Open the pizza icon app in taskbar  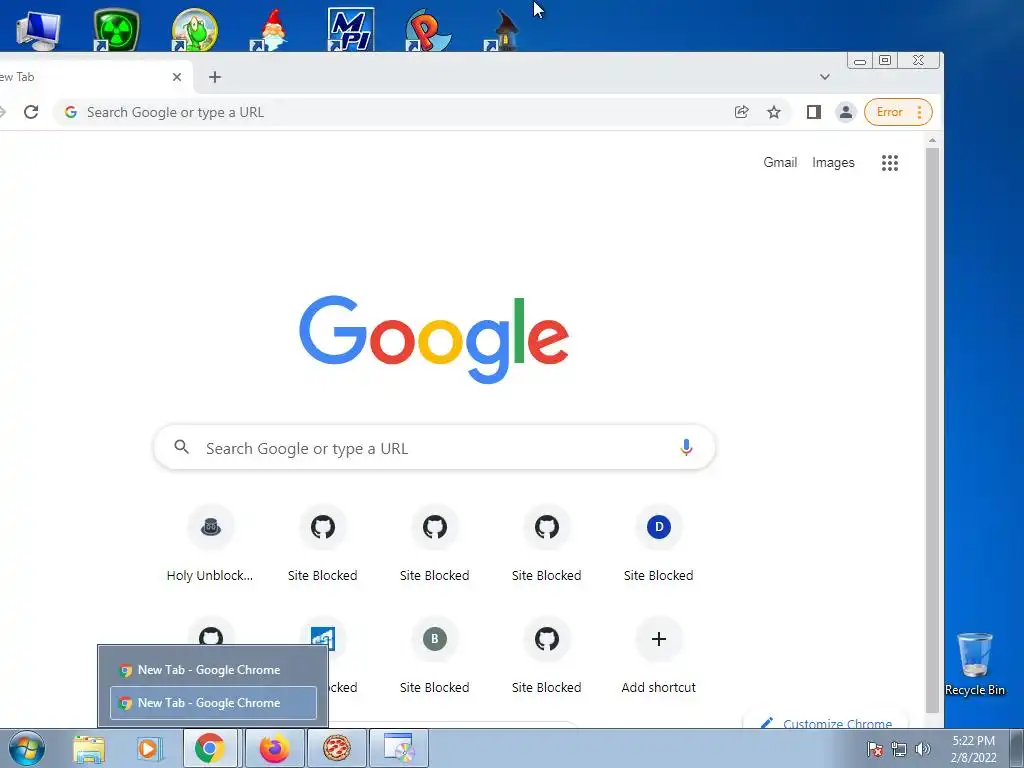coord(336,748)
